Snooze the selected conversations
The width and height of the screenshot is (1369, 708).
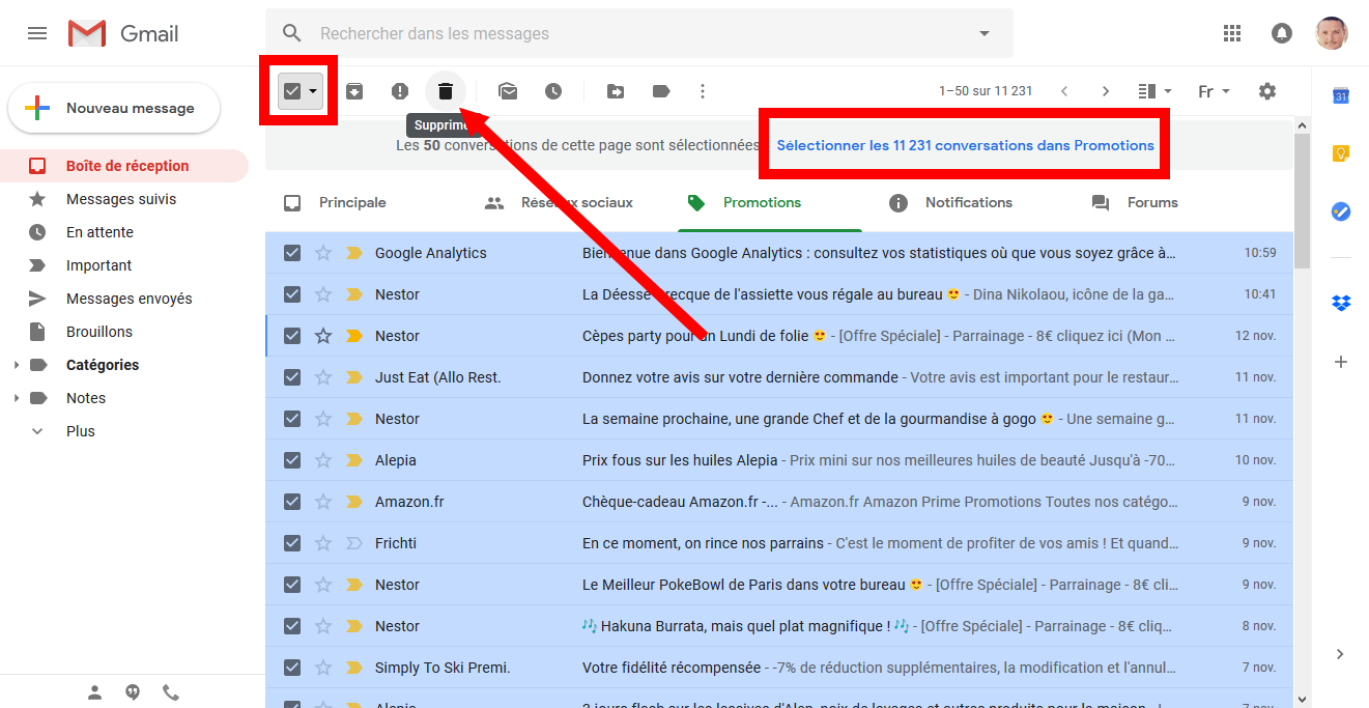[x=553, y=91]
